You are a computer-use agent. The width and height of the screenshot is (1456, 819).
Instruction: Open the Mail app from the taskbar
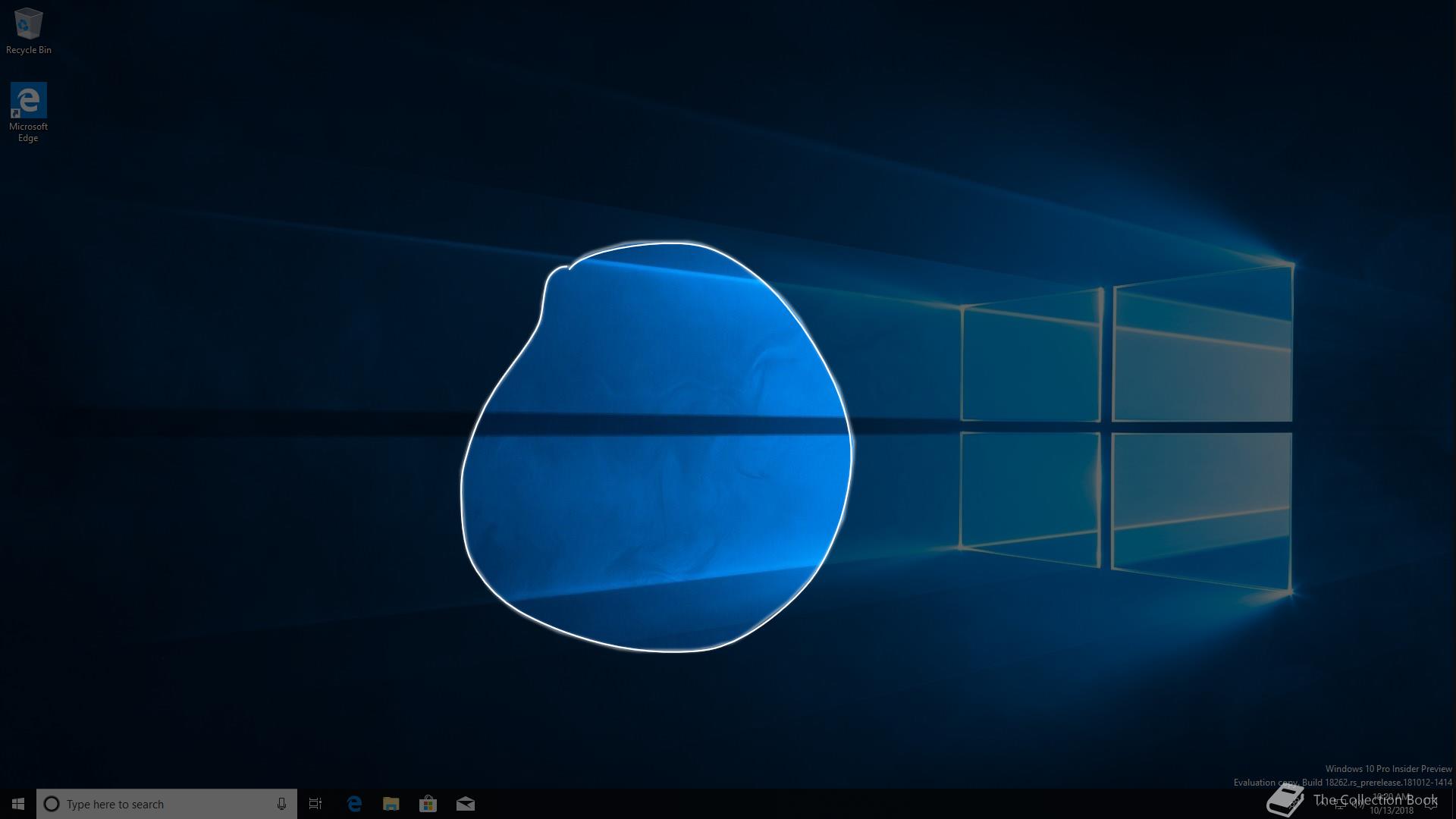(x=466, y=804)
